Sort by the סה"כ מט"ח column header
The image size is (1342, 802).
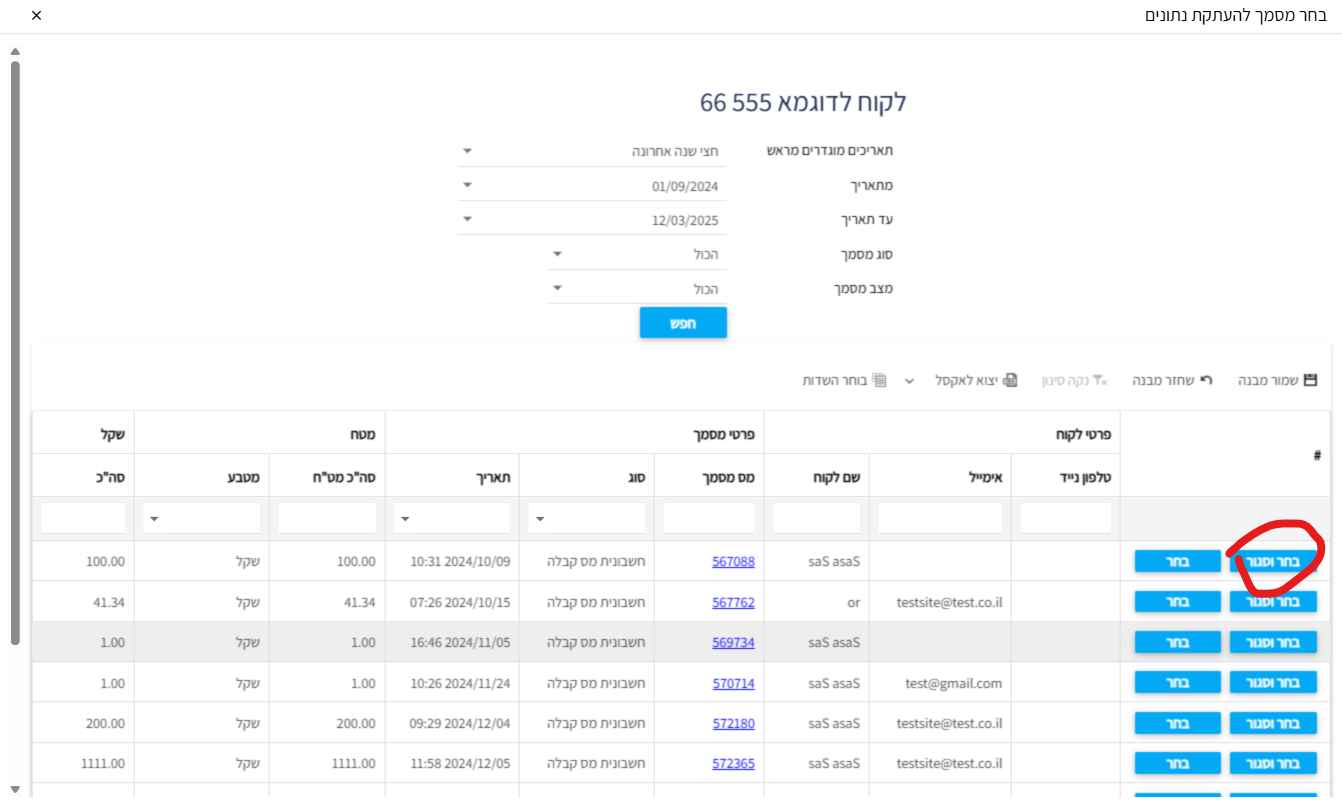[x=327, y=476]
